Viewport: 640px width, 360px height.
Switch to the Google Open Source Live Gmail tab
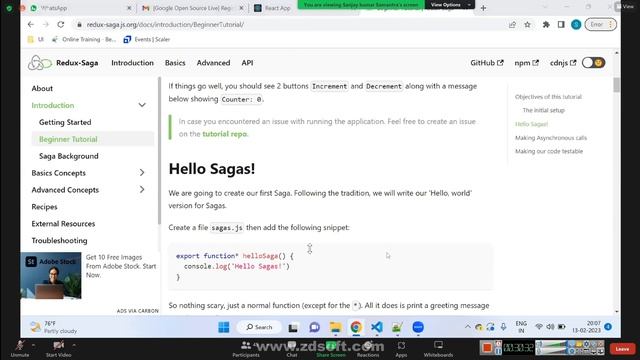pos(193,8)
